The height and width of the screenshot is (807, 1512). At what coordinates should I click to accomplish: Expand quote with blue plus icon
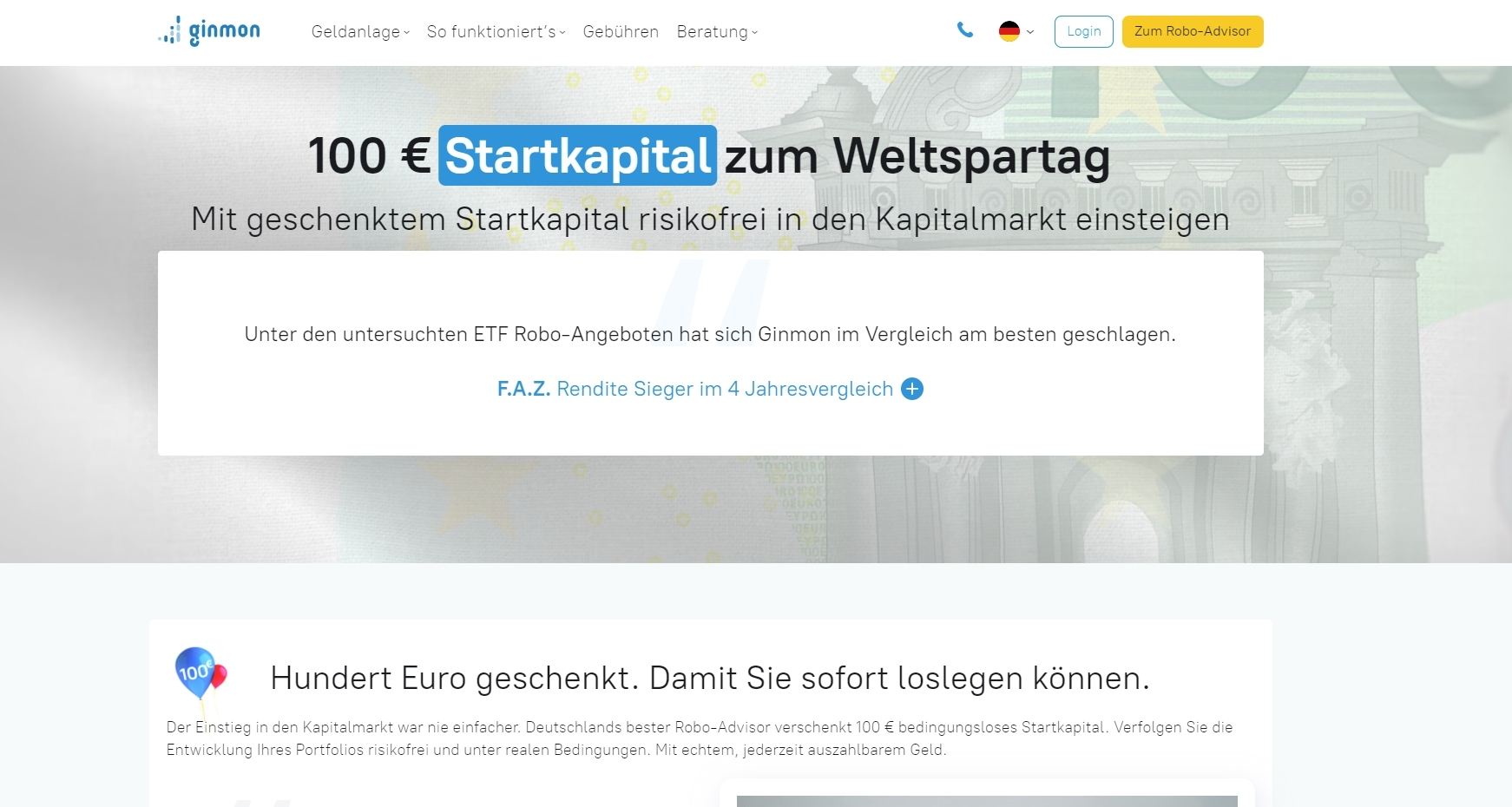tap(912, 389)
